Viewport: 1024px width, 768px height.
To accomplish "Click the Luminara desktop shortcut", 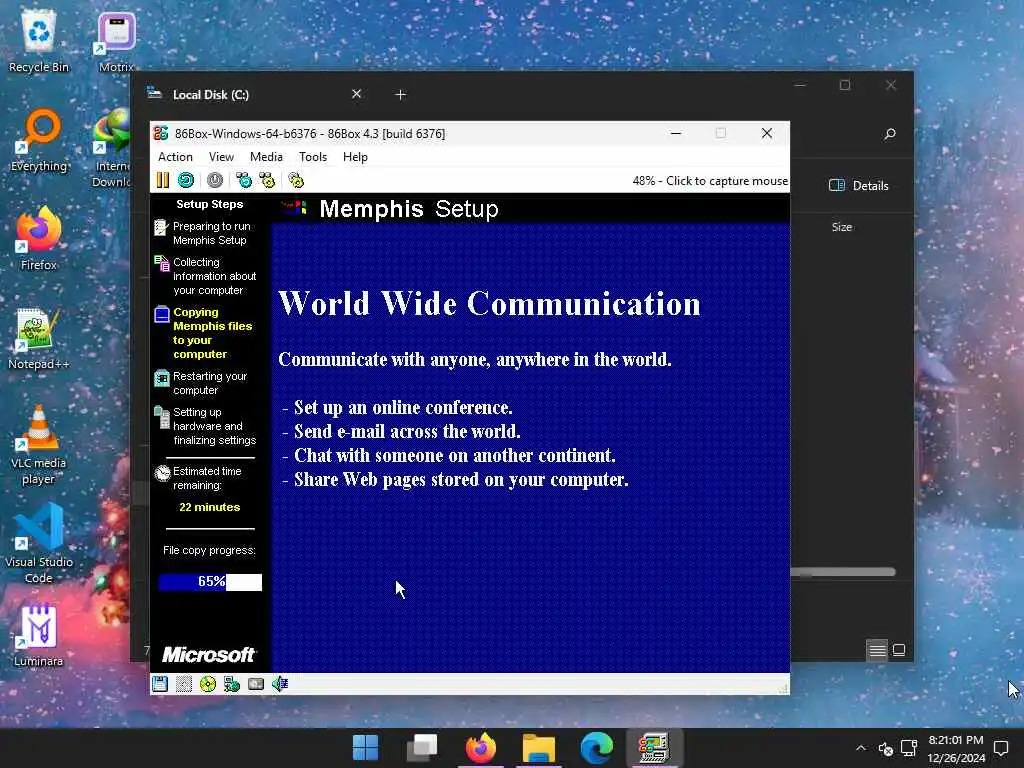I will [39, 635].
